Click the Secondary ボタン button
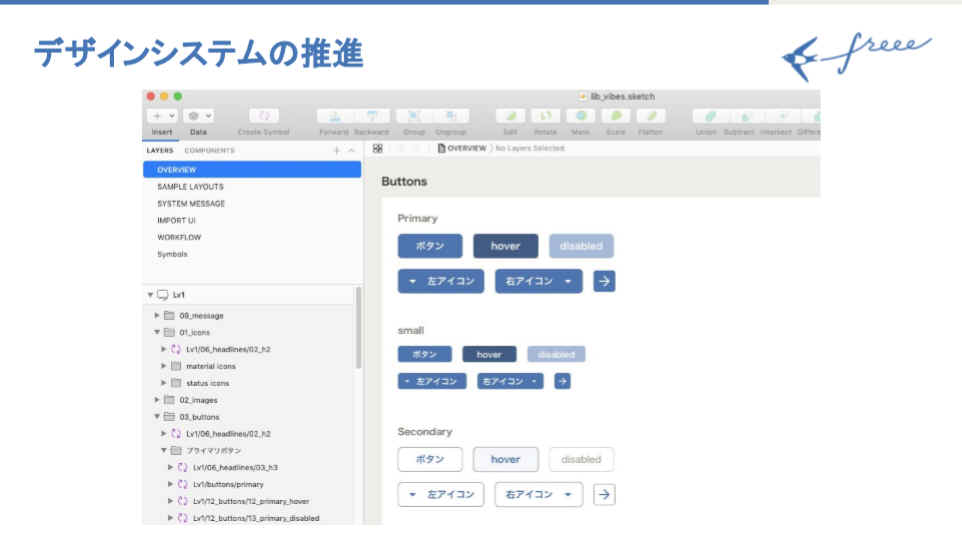Screen dimensions: 962x539 pos(430,460)
